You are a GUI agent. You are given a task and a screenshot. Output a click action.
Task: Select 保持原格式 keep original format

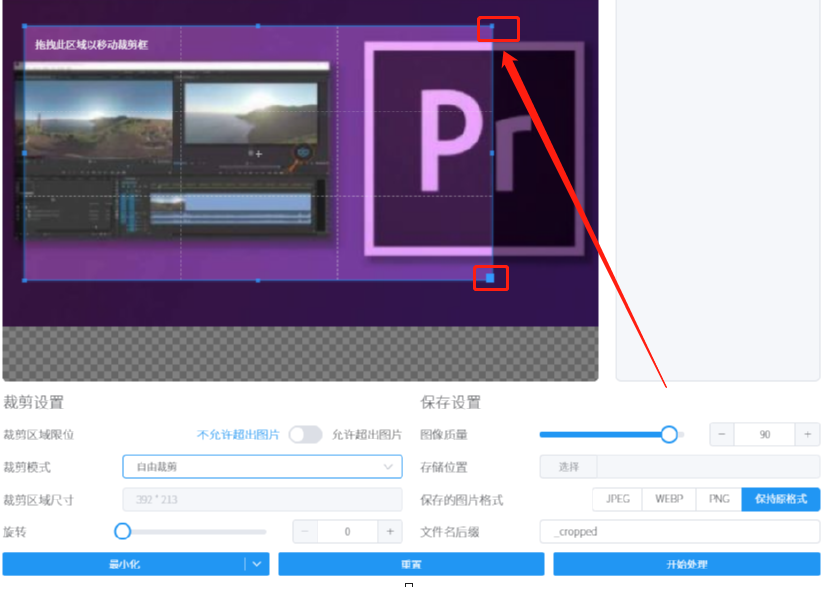(781, 499)
